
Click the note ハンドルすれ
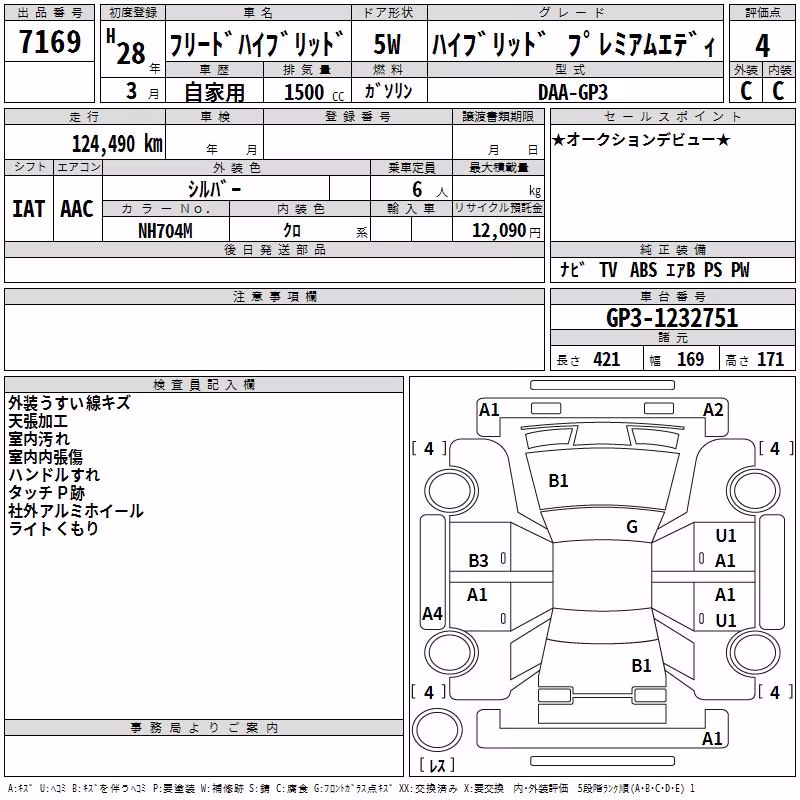[x=54, y=474]
